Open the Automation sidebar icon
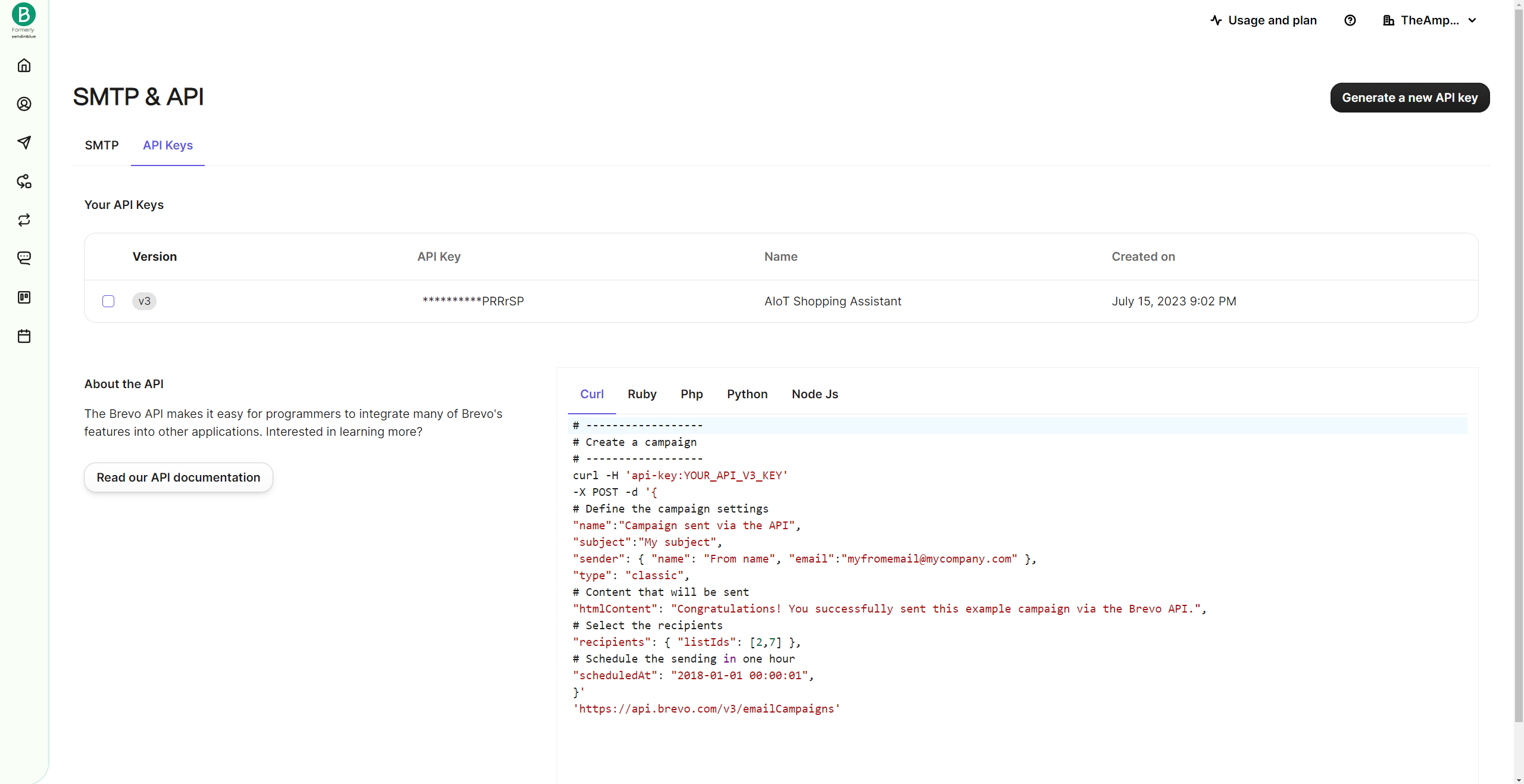1524x784 pixels. (x=24, y=182)
